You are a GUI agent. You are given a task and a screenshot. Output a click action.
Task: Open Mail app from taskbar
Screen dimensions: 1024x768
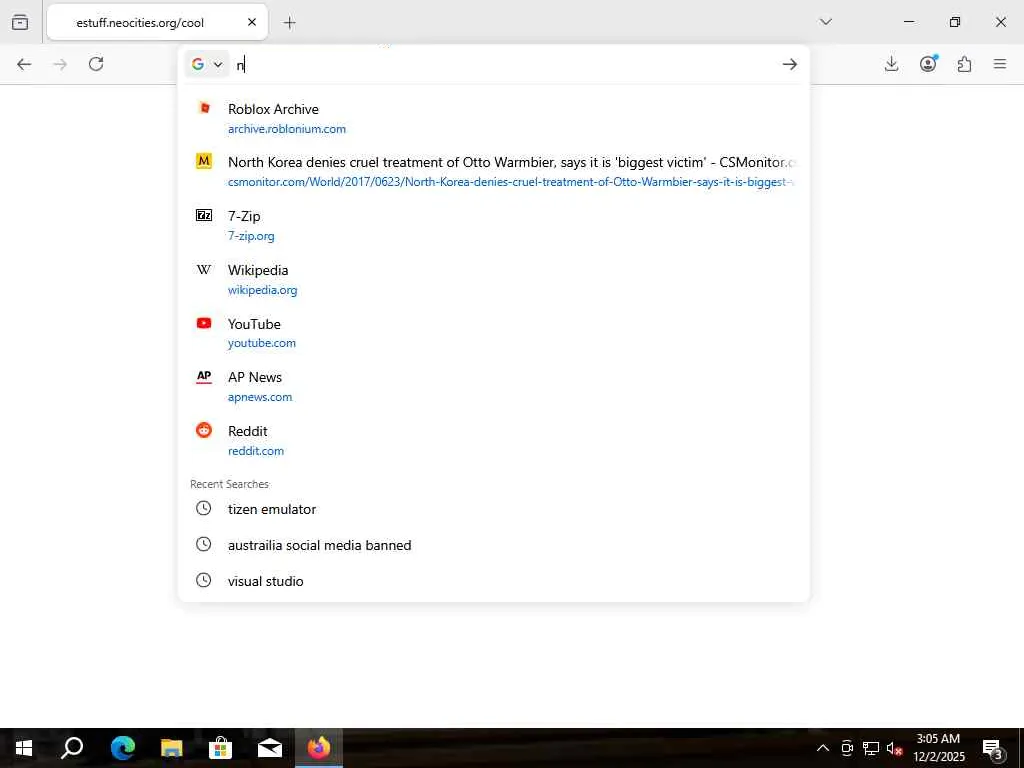tap(270, 748)
